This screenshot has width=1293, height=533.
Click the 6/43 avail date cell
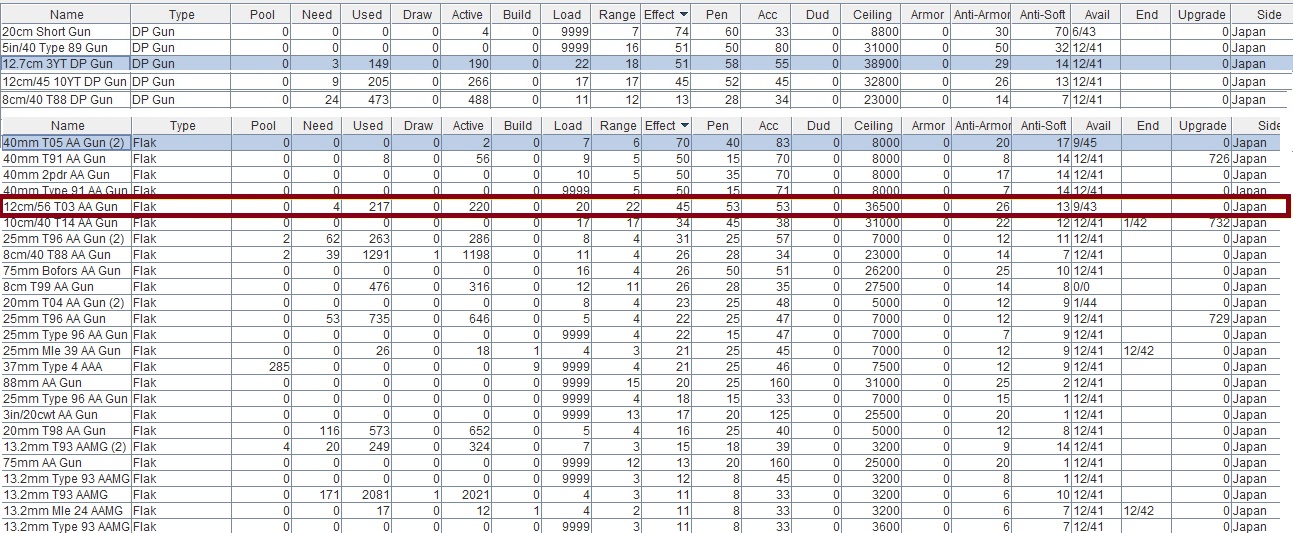point(1098,32)
